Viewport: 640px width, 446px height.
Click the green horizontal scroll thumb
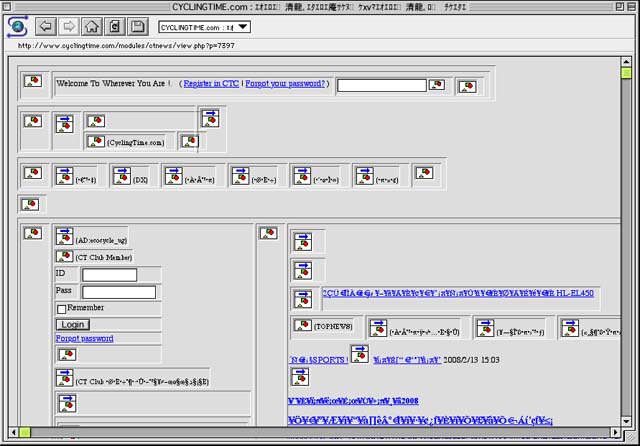(25, 432)
